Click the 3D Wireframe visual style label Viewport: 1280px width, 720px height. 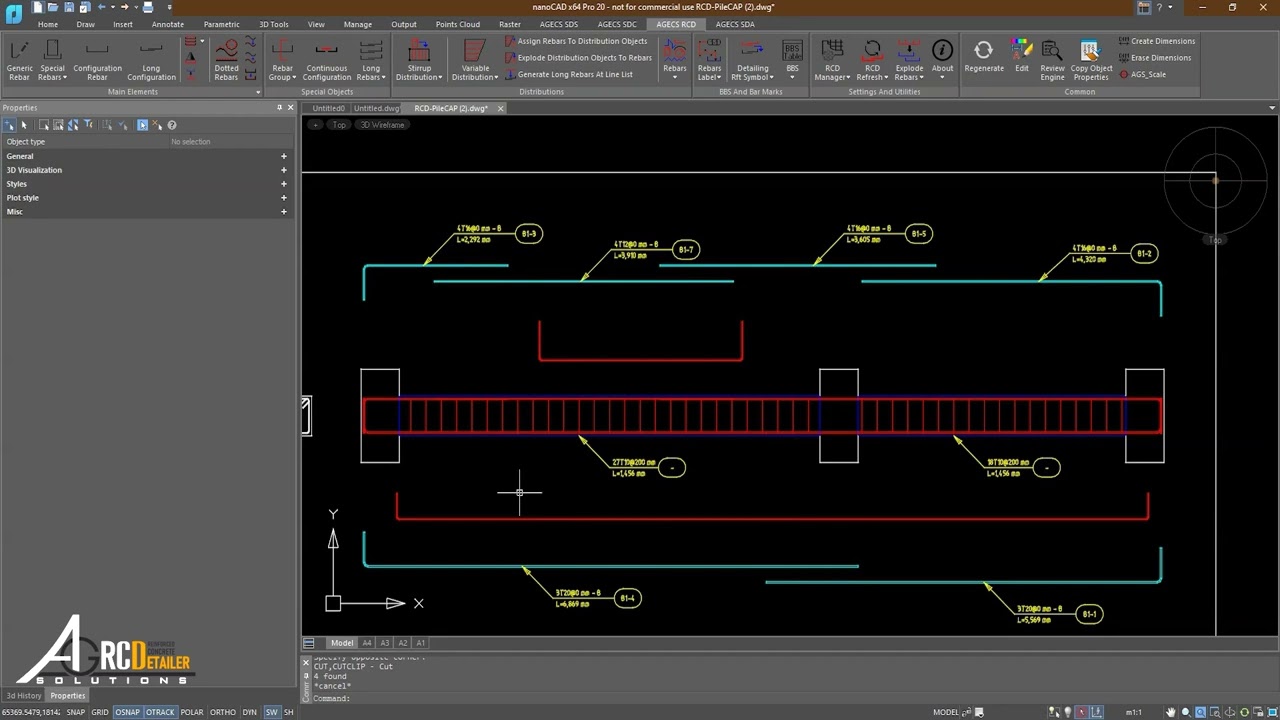[x=382, y=125]
